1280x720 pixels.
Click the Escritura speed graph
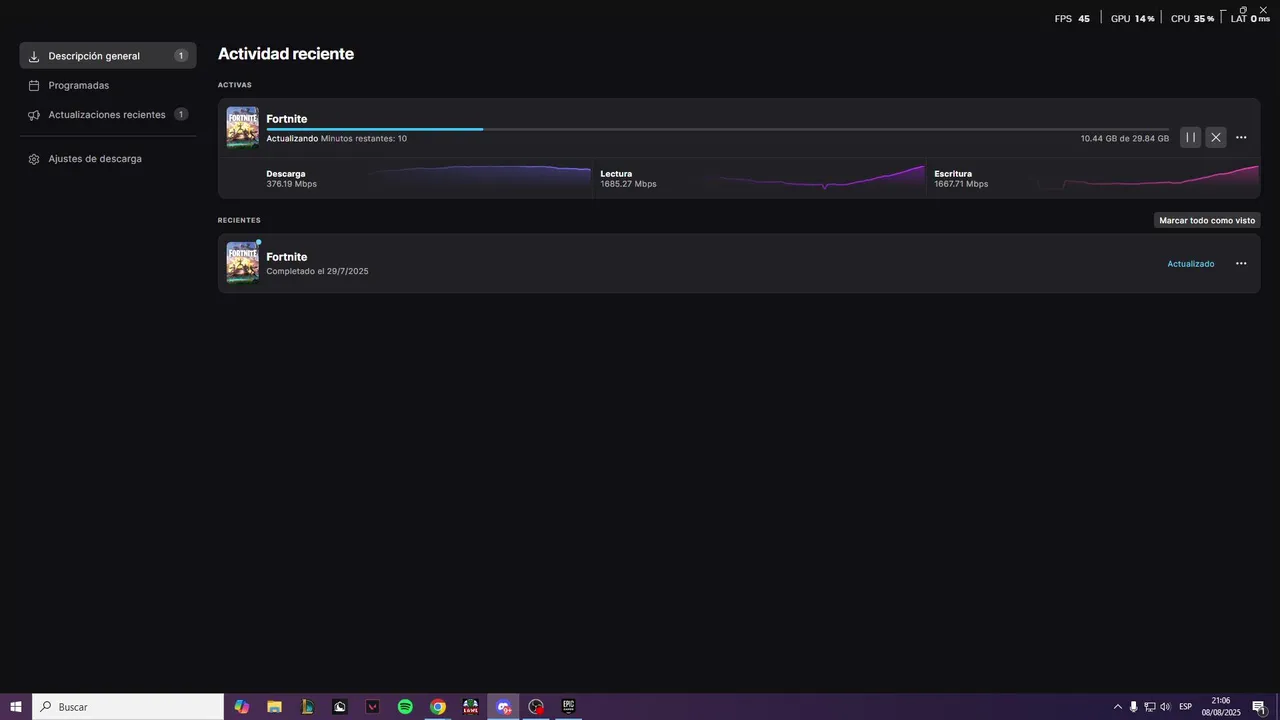pyautogui.click(x=1148, y=178)
